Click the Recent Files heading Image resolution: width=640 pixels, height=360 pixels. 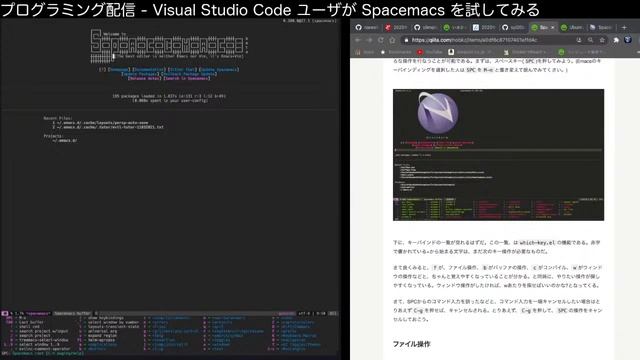58,118
